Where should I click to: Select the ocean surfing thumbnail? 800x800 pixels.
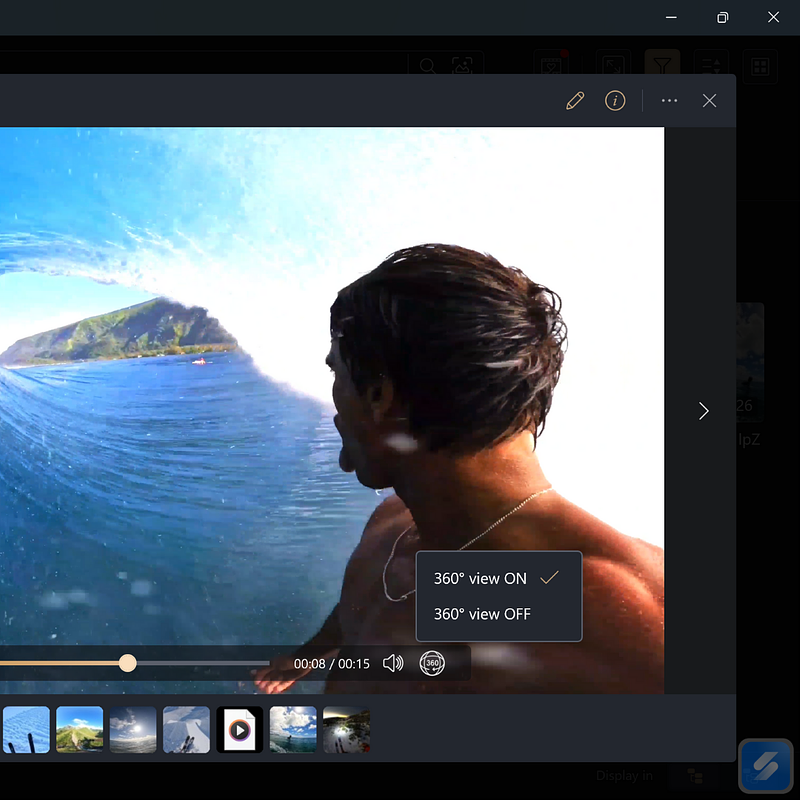(x=293, y=730)
